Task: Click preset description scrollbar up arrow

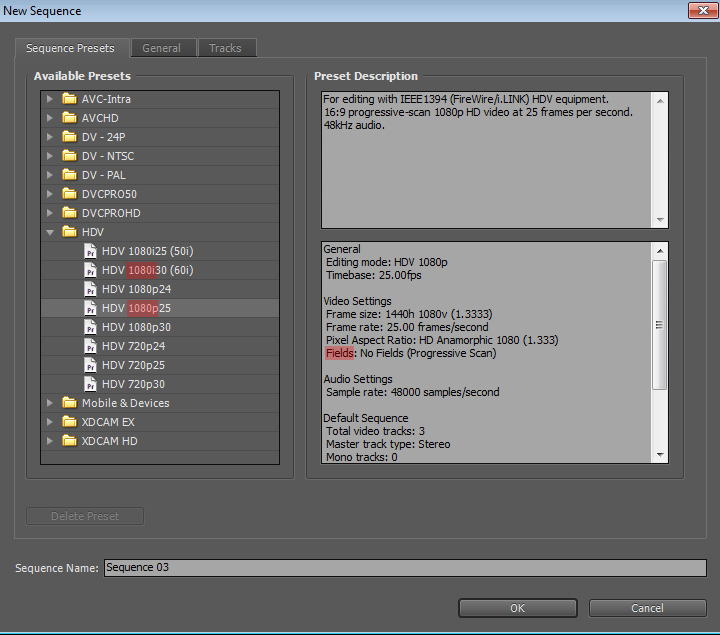Action: pyautogui.click(x=660, y=101)
